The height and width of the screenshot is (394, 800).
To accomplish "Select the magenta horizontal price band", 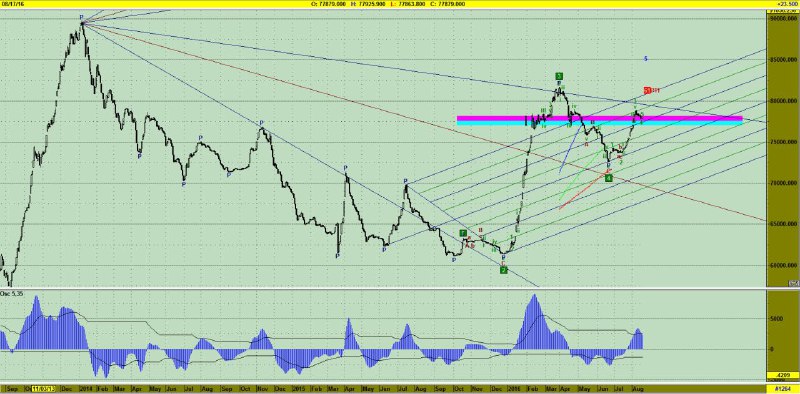I will pos(599,118).
